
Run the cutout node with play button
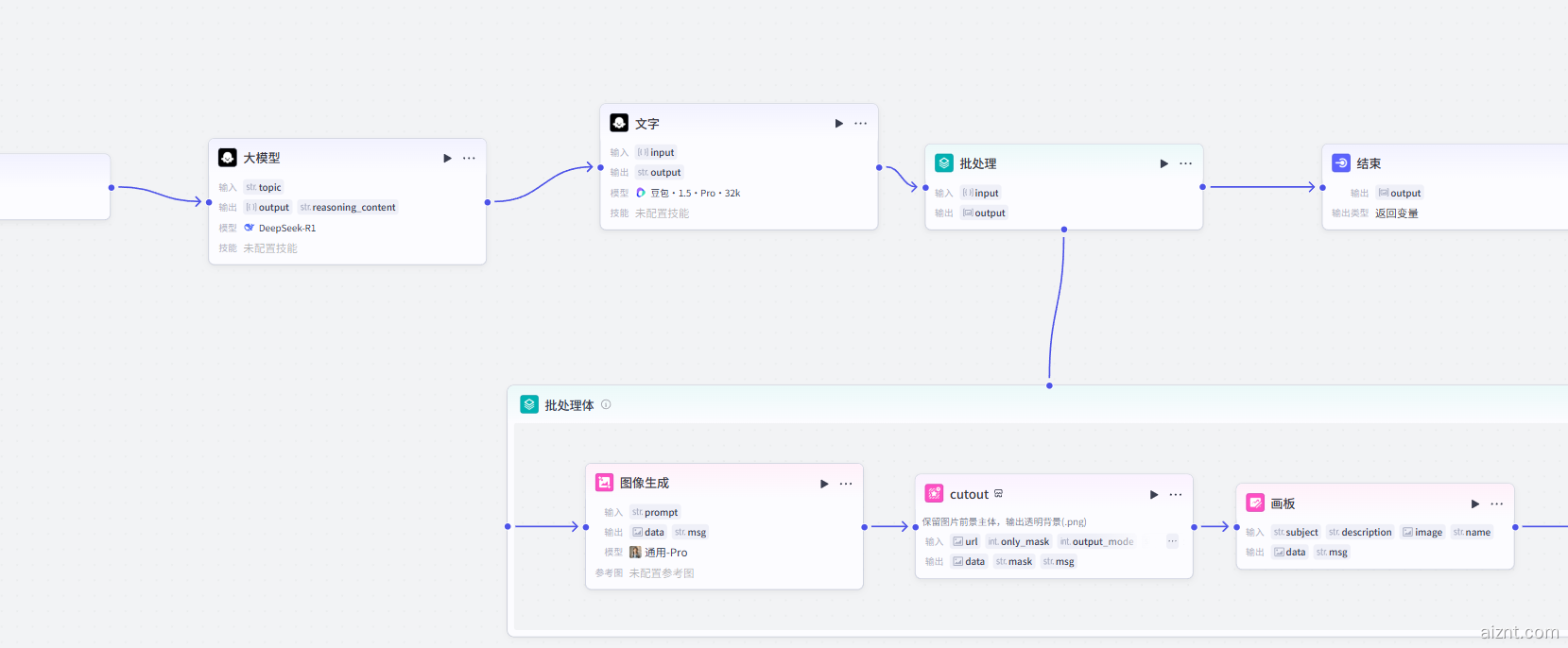1154,495
